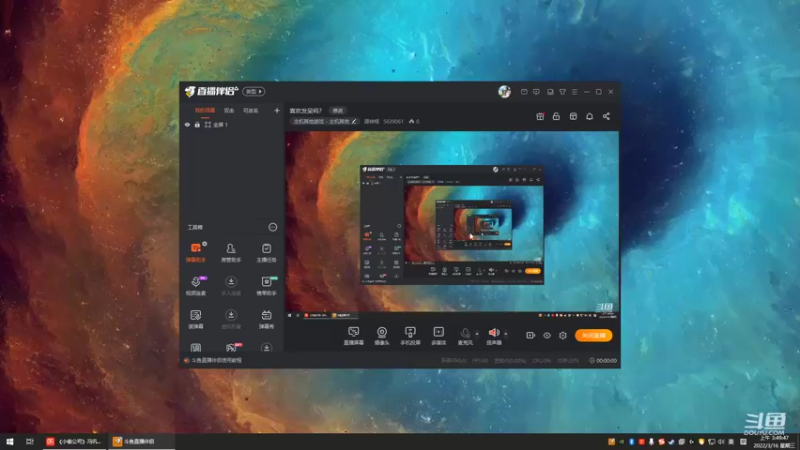
Task: Open Task View on the taskbar
Action: (30, 441)
